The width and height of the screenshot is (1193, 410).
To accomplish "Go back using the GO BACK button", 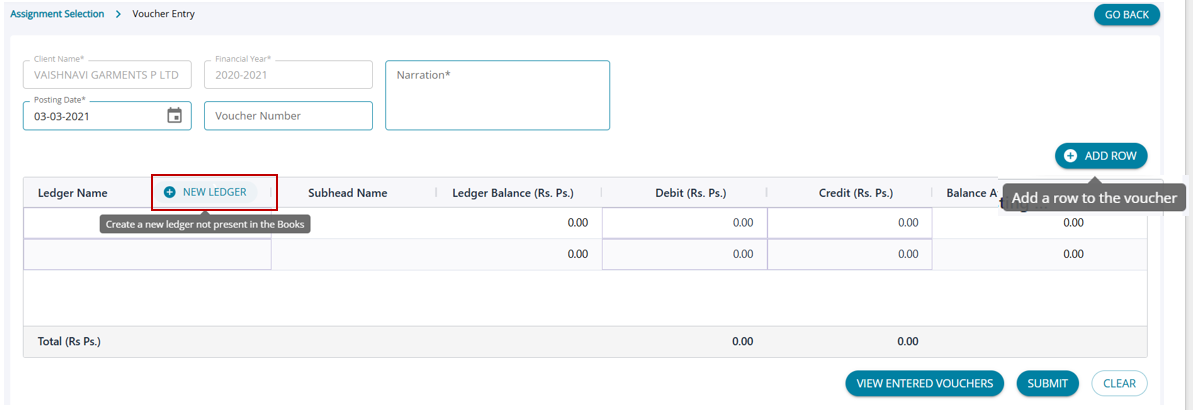I will click(1126, 15).
